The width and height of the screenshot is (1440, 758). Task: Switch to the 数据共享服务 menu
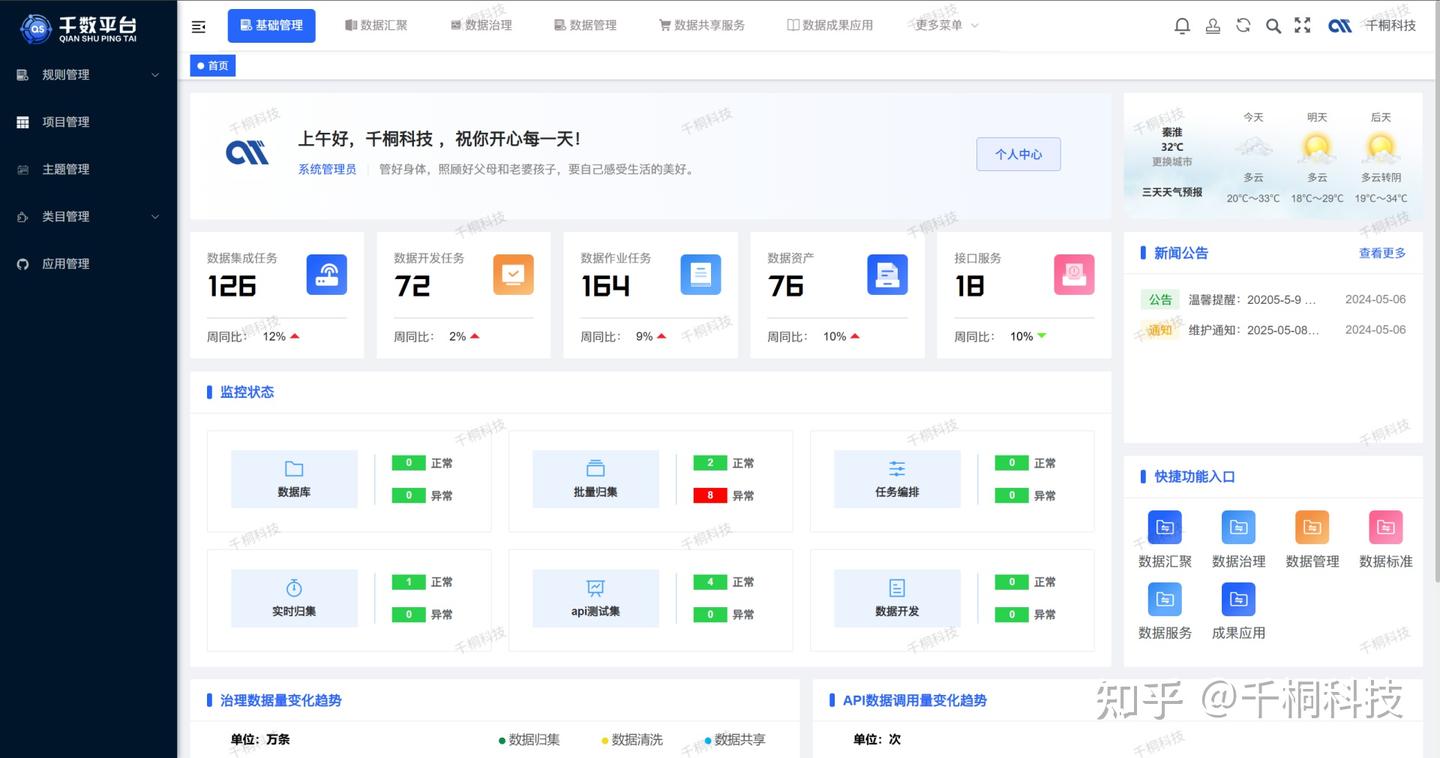coord(702,25)
